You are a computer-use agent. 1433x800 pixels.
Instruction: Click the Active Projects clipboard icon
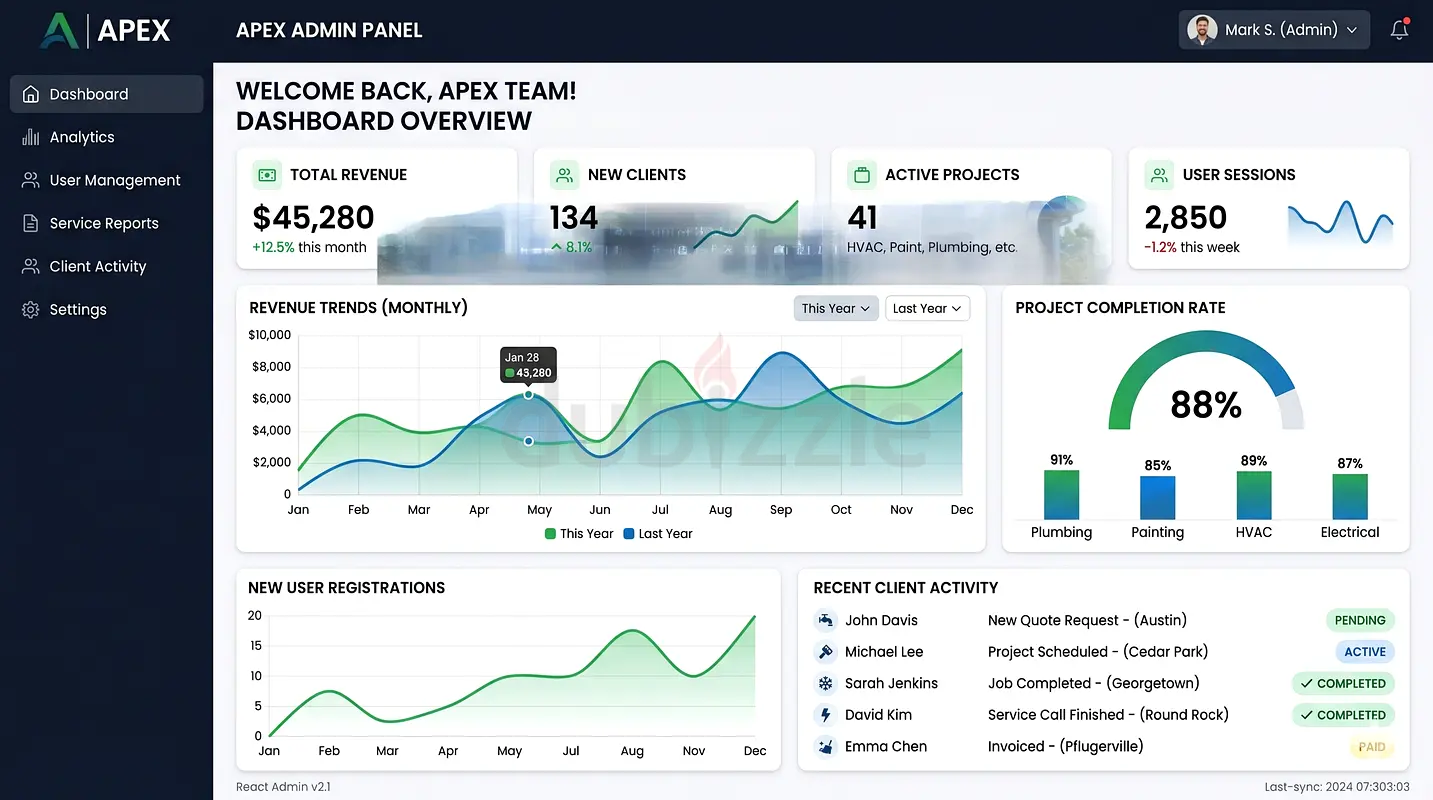tap(861, 175)
